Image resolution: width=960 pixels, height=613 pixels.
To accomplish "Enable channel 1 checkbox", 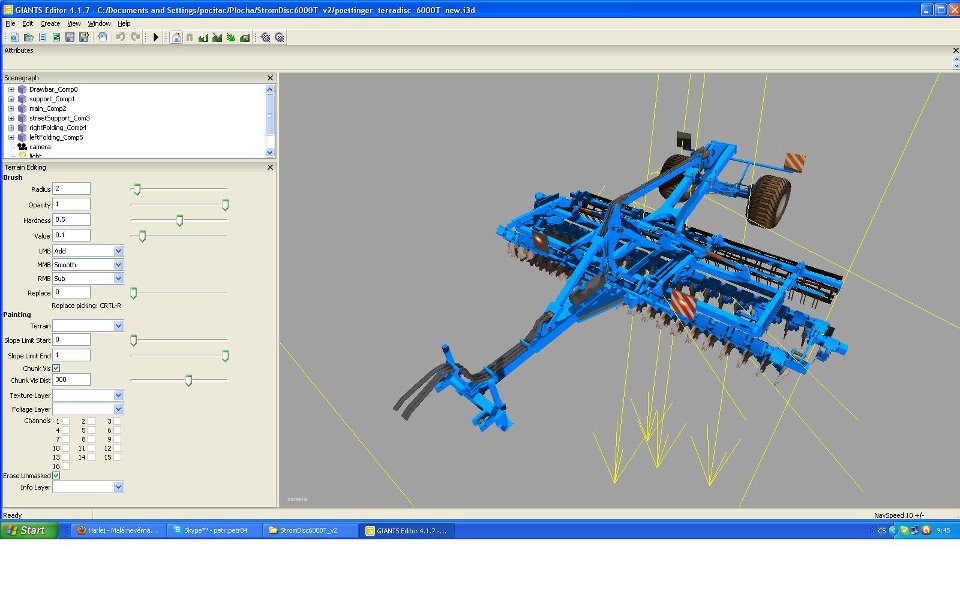I will (66, 421).
